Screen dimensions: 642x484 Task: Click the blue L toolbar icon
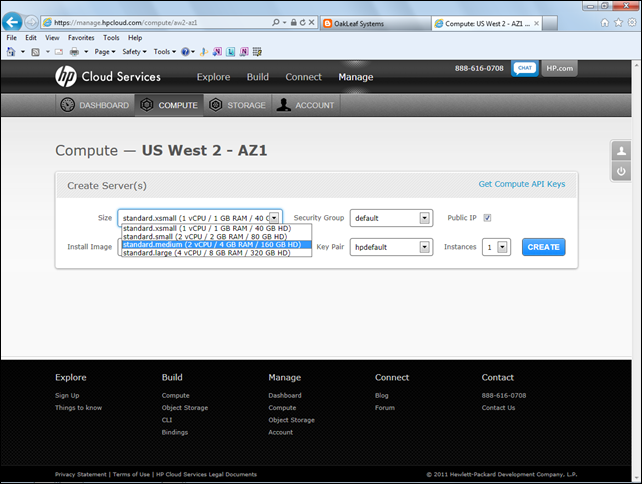231,52
